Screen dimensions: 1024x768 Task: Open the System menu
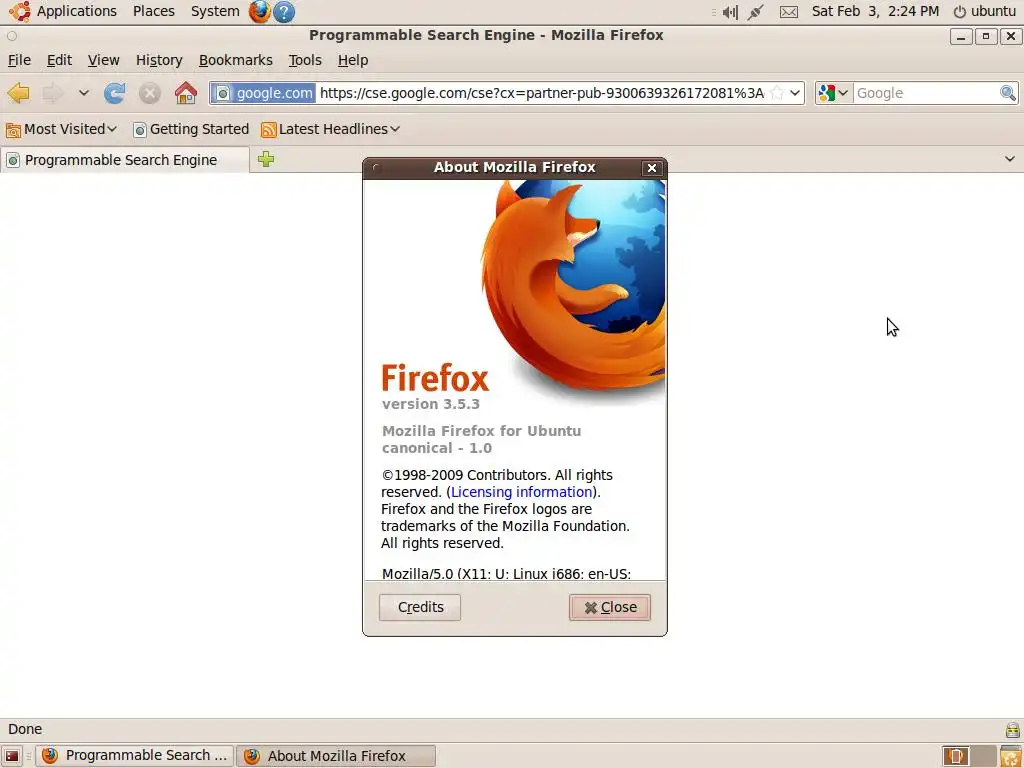click(x=215, y=11)
